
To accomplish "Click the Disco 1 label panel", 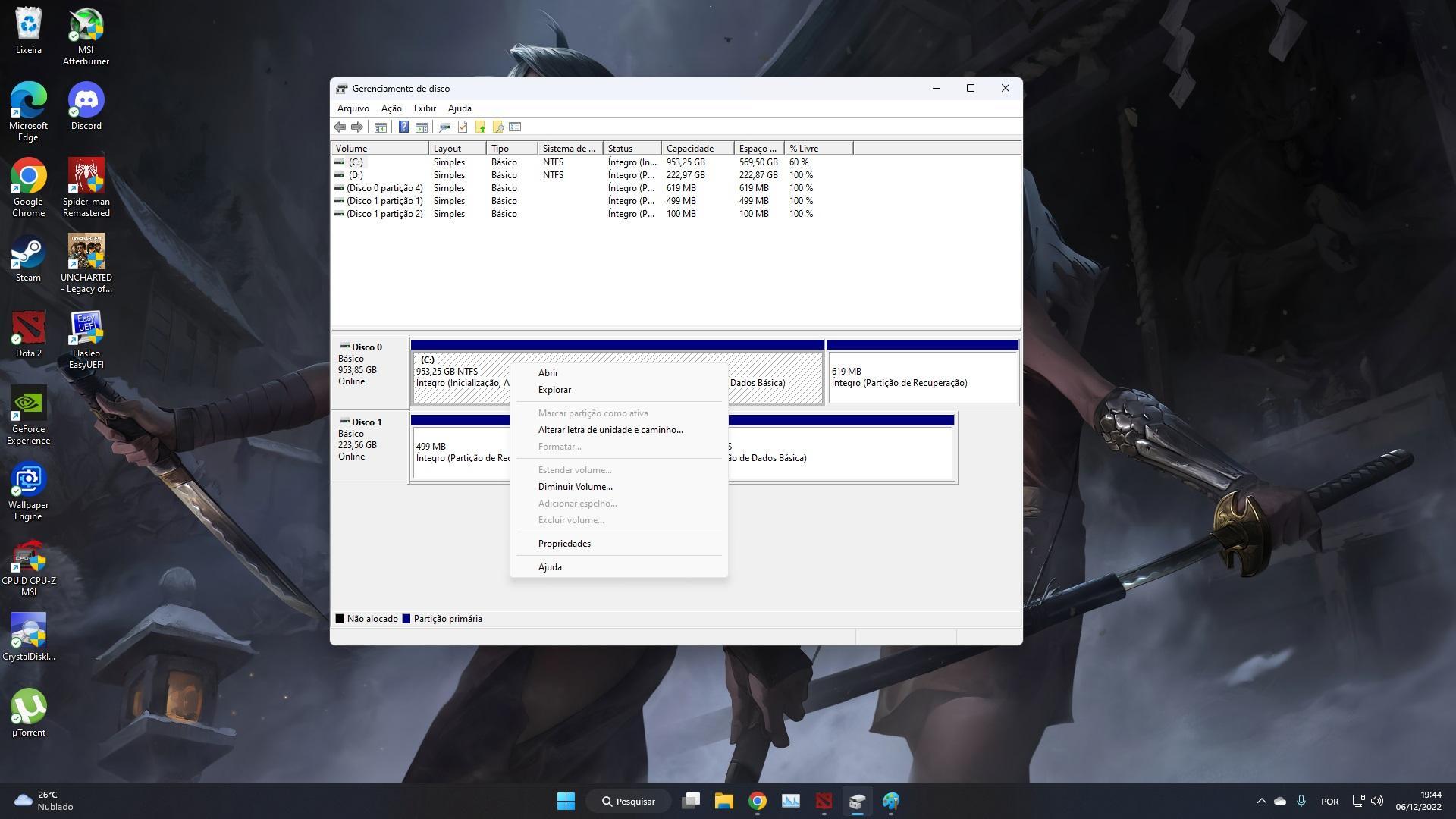I will [371, 447].
